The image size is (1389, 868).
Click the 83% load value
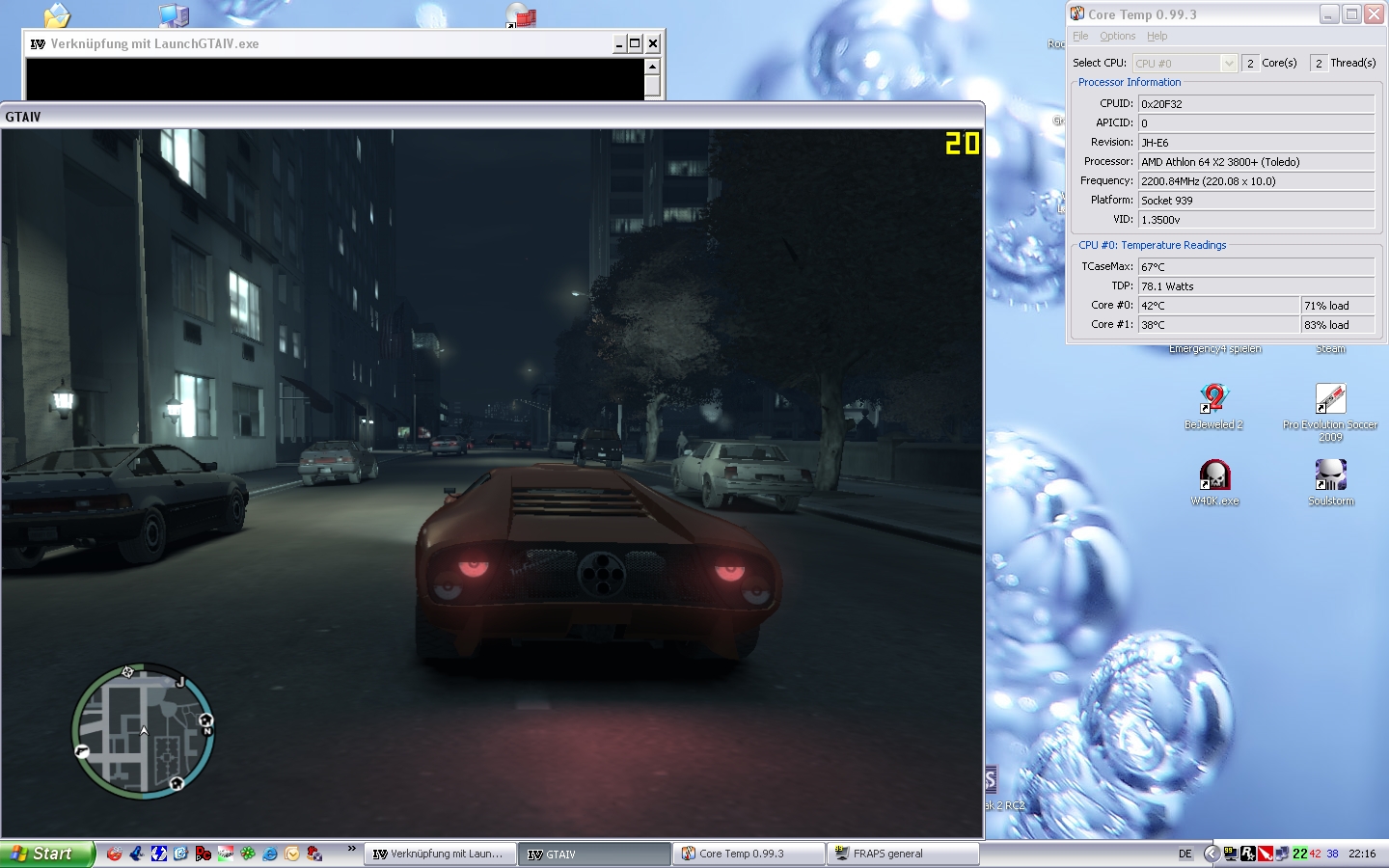click(x=1338, y=324)
